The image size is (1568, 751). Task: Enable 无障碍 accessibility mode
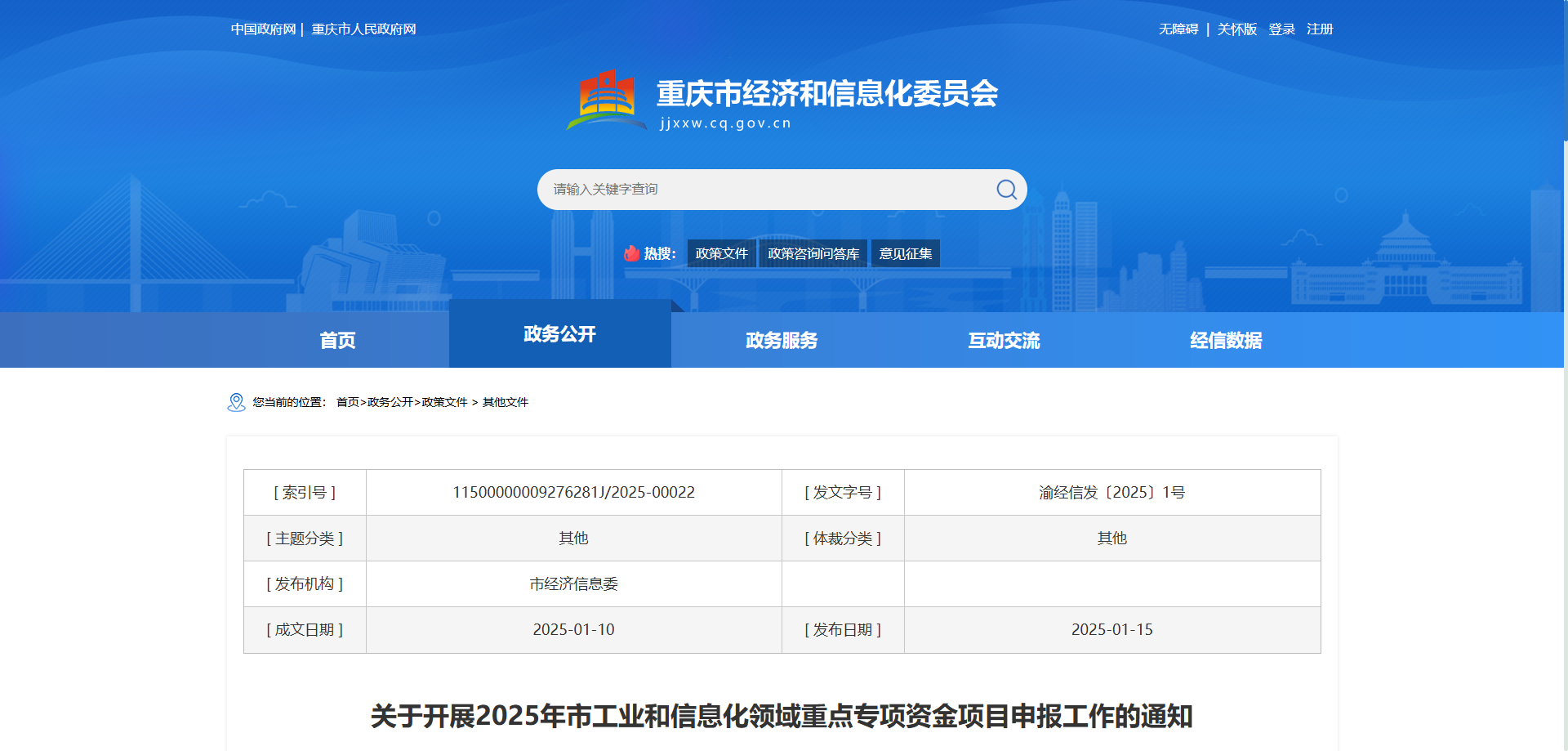pyautogui.click(x=1178, y=29)
